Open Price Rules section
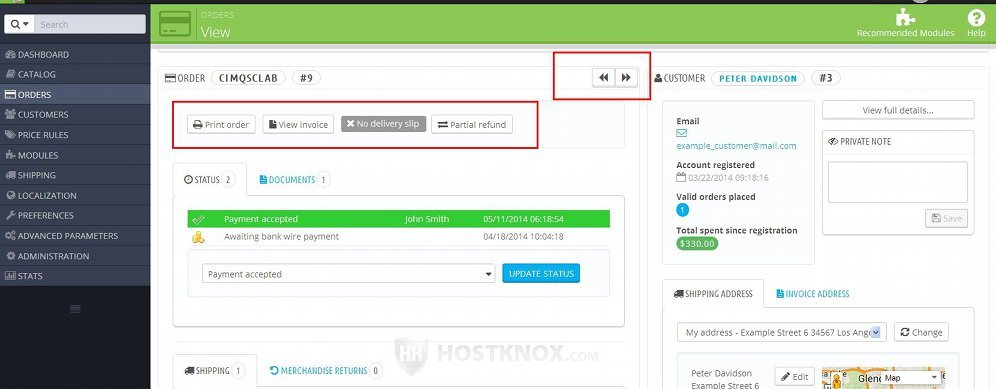996x389 pixels. pos(75,135)
